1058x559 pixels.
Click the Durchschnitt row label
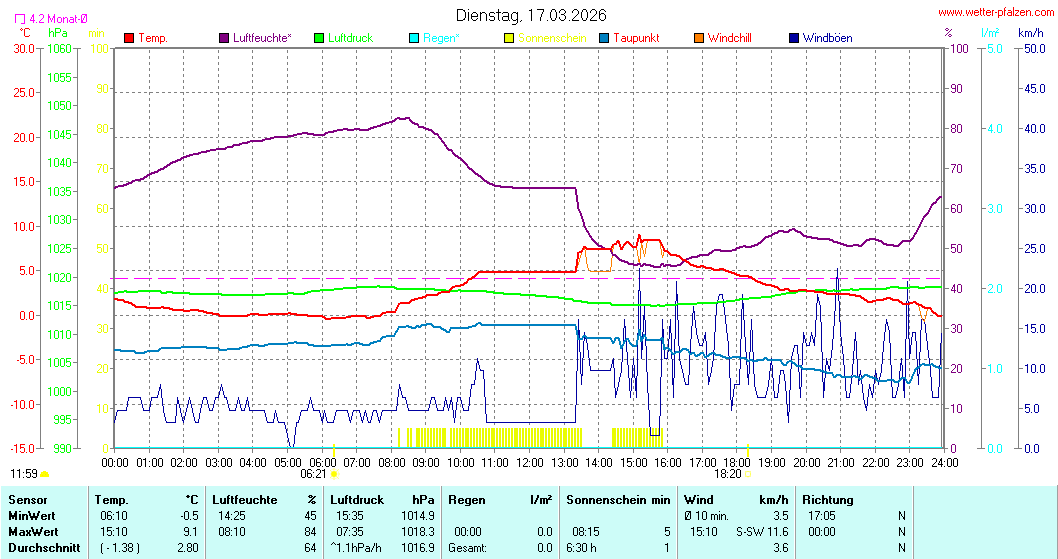(x=40, y=548)
